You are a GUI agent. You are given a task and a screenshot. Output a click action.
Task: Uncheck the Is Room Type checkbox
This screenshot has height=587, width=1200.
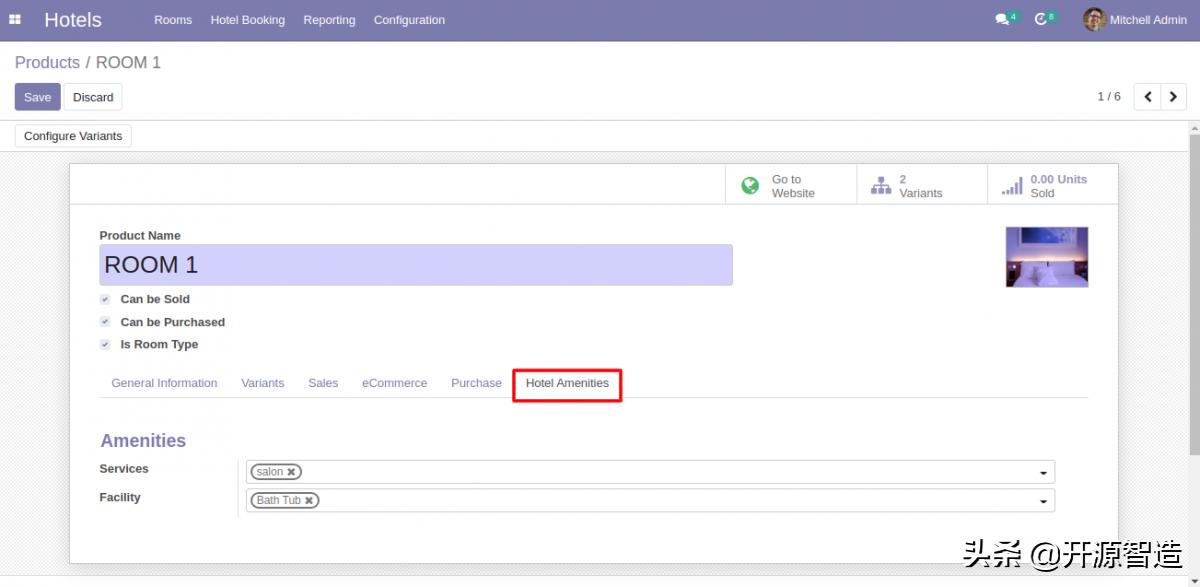point(105,345)
